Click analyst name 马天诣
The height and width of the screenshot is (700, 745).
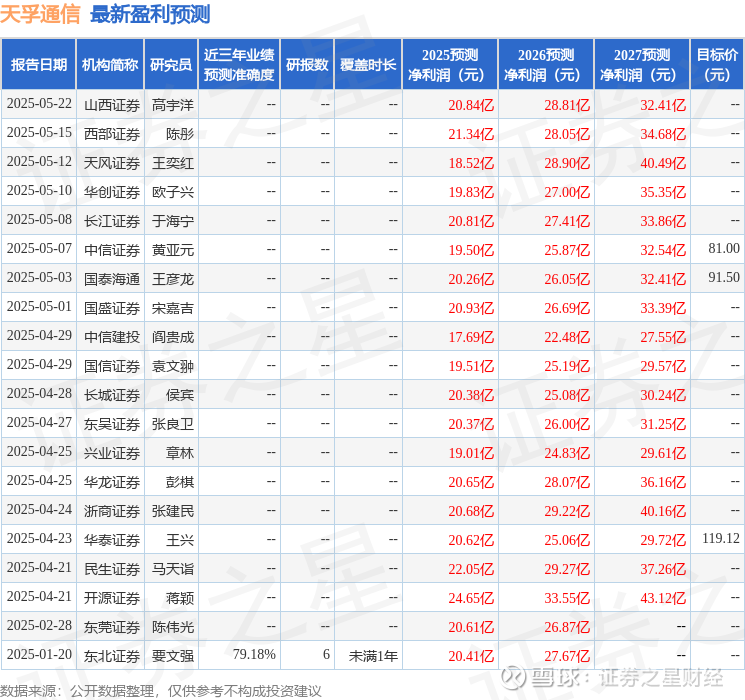point(173,569)
